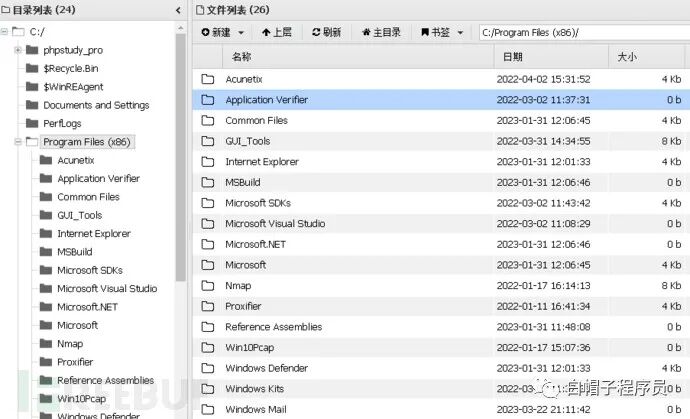This screenshot has height=419, width=690.
Task: Click the 文件列表 (26) panel title
Action: (x=238, y=10)
